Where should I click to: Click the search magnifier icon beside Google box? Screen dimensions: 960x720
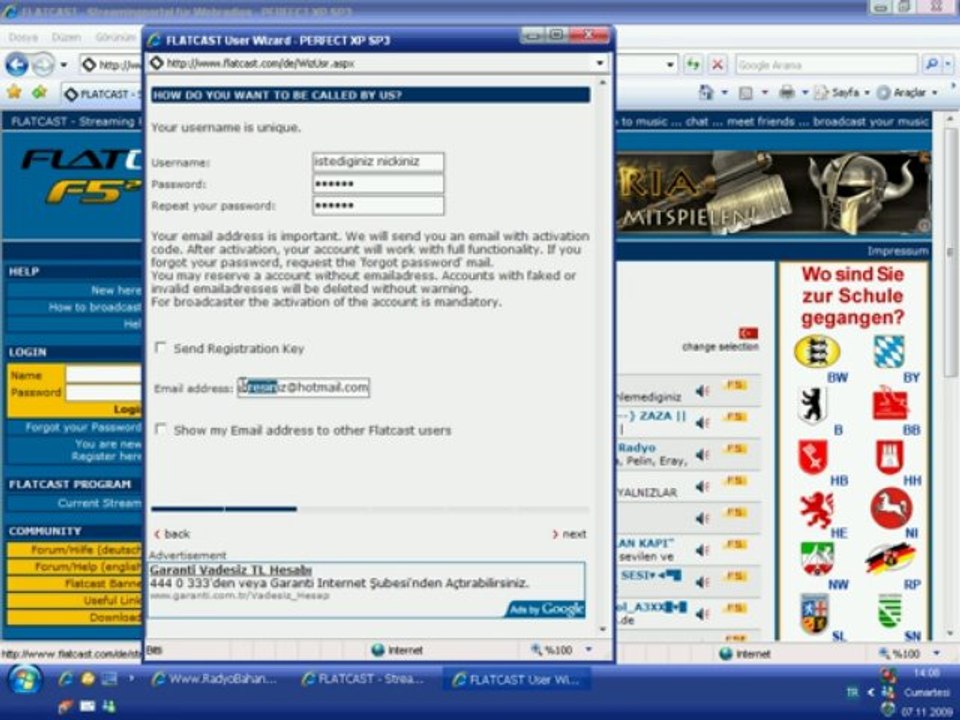(x=931, y=64)
